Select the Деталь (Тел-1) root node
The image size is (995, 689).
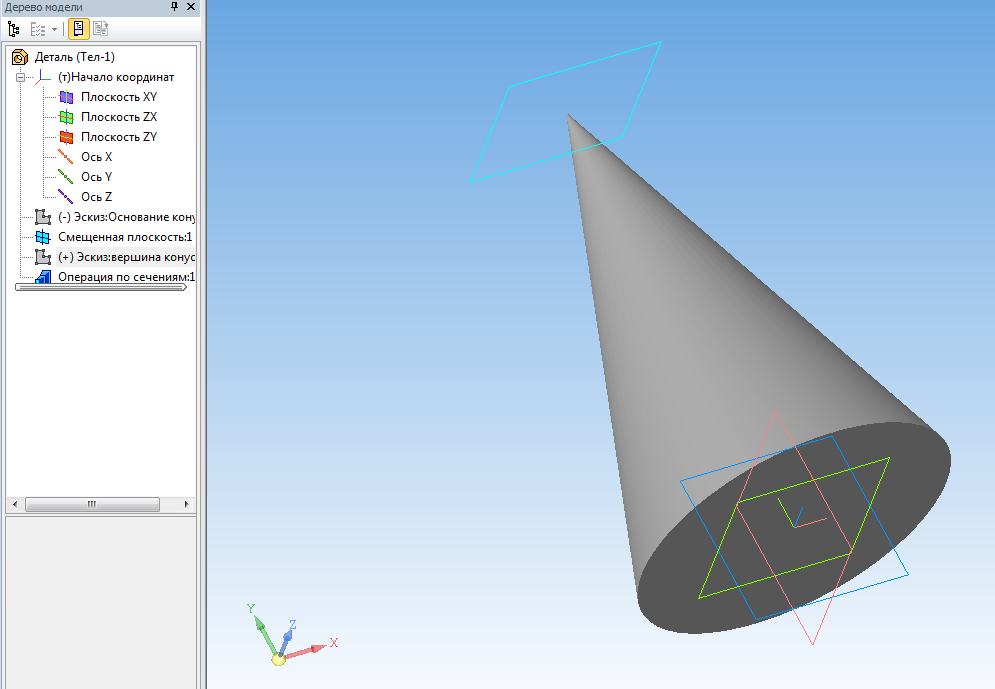pos(75,57)
